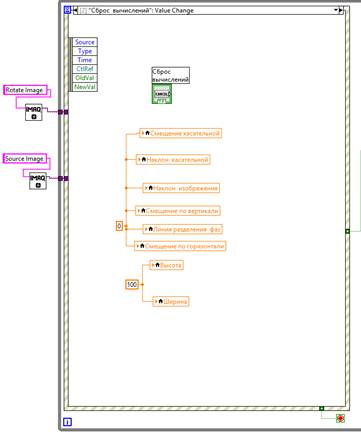Image resolution: width=361 pixels, height=437 pixels.
Task: Click the numeric constant 100
Action: [x=132, y=284]
